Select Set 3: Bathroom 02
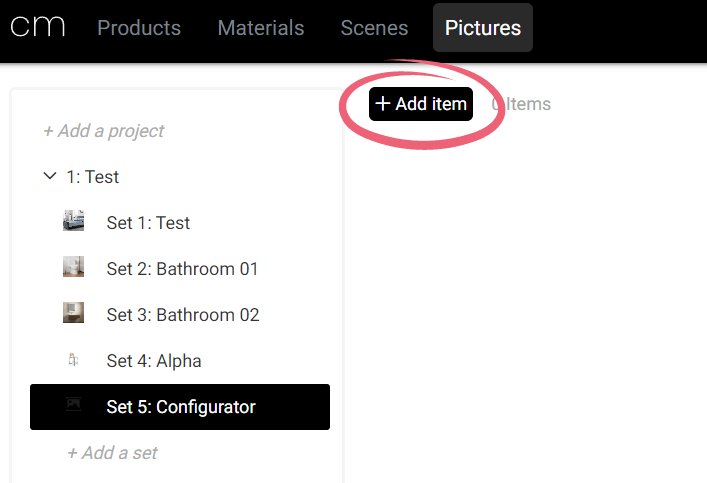Screen dimensions: 707x483 tap(183, 315)
